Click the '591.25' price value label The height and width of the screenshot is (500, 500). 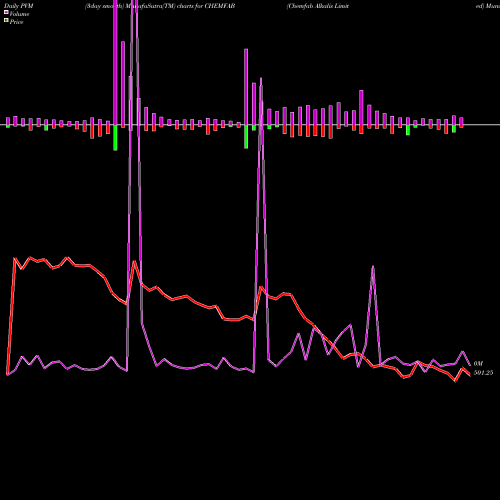coord(483,373)
